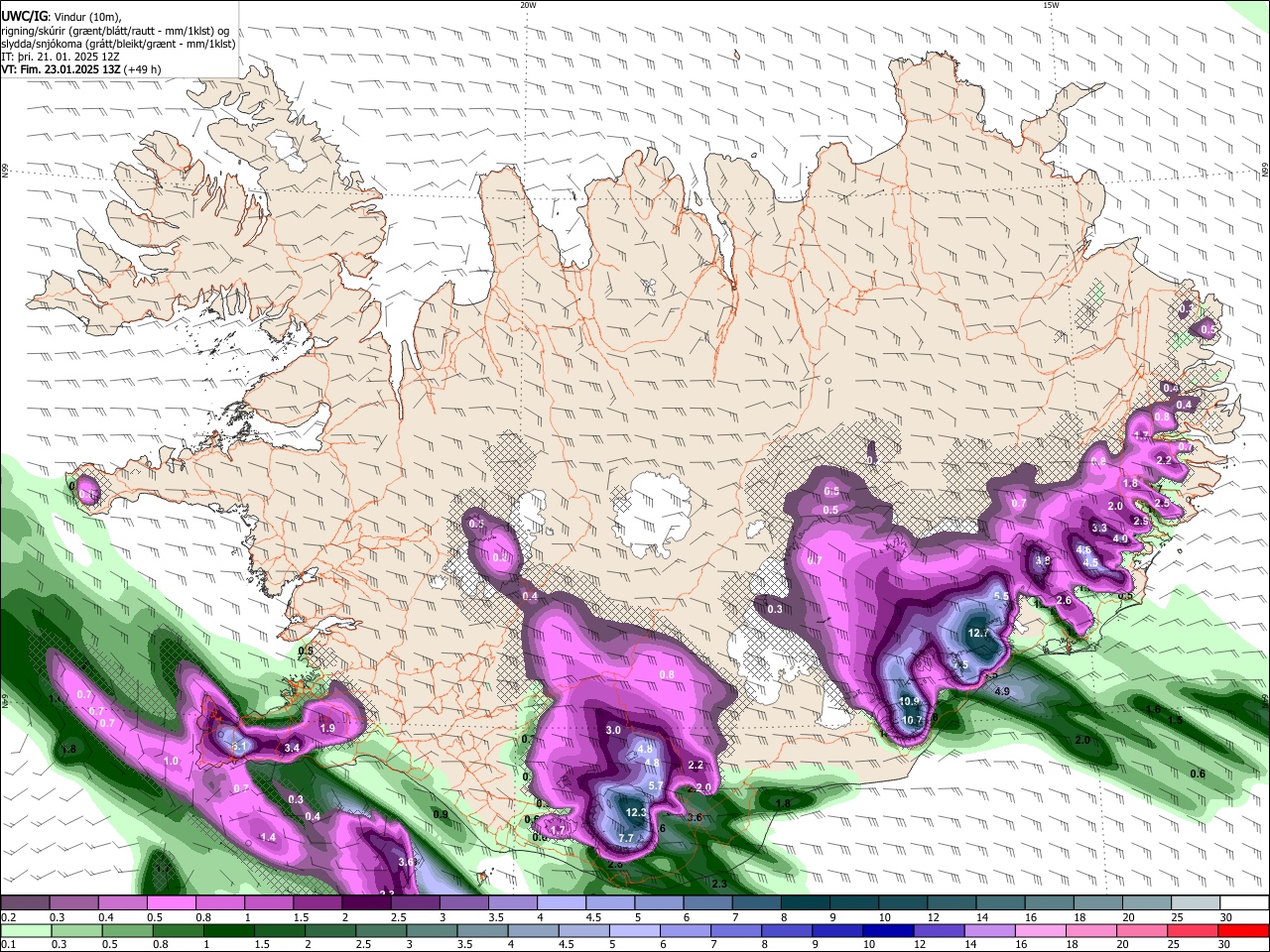Select the dark purple 2–2.5 swatch, upper legend
Screen dimensions: 1270x952
(366, 903)
